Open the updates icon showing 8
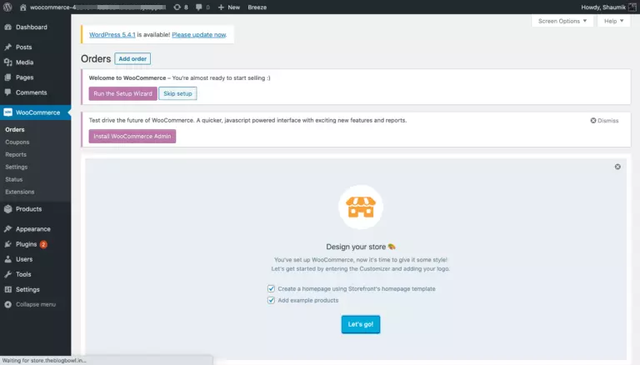 (177, 7)
